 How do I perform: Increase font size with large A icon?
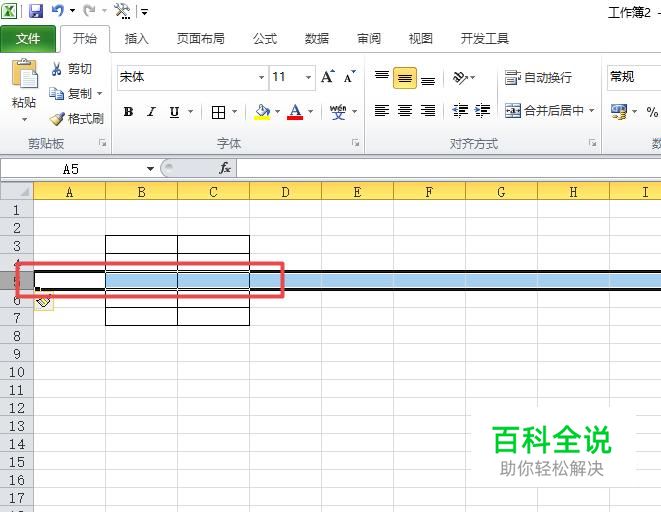pos(328,77)
